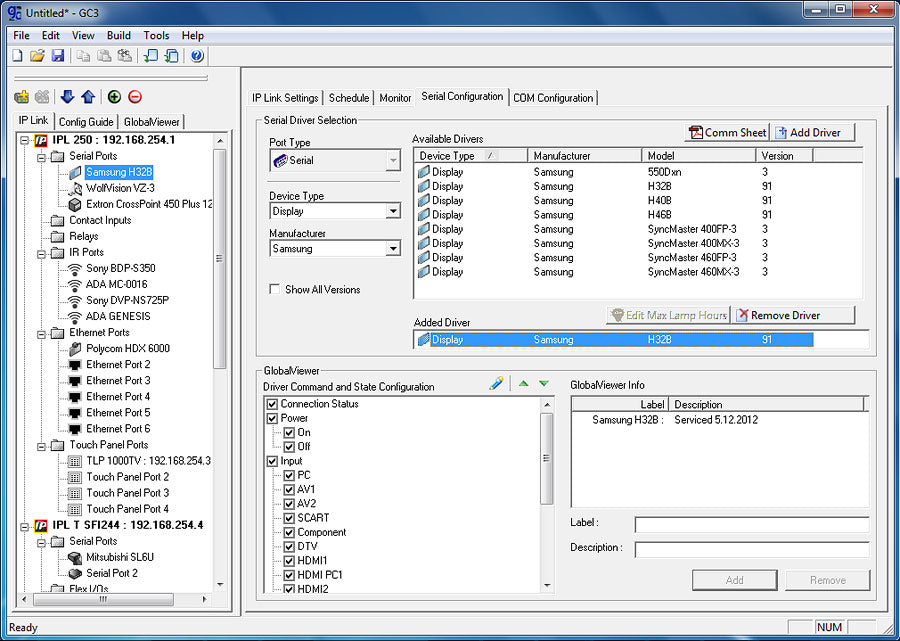Collapse the IPL 250 tree node
900x641 pixels.
tap(25, 140)
